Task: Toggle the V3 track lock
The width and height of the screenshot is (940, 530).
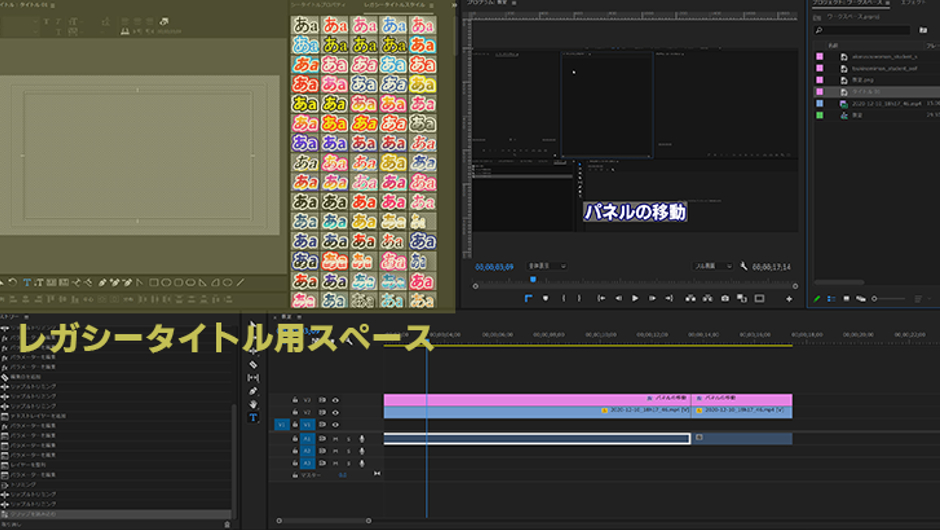Action: pyautogui.click(x=294, y=400)
